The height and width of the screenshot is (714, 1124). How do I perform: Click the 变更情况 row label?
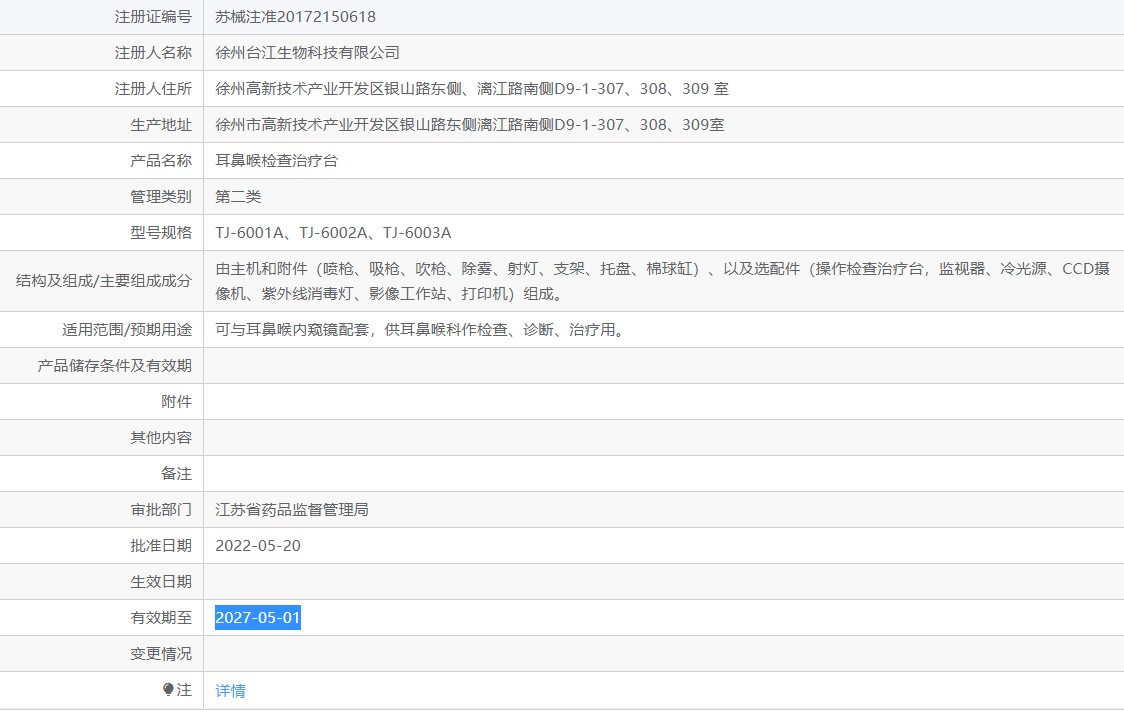click(x=161, y=653)
